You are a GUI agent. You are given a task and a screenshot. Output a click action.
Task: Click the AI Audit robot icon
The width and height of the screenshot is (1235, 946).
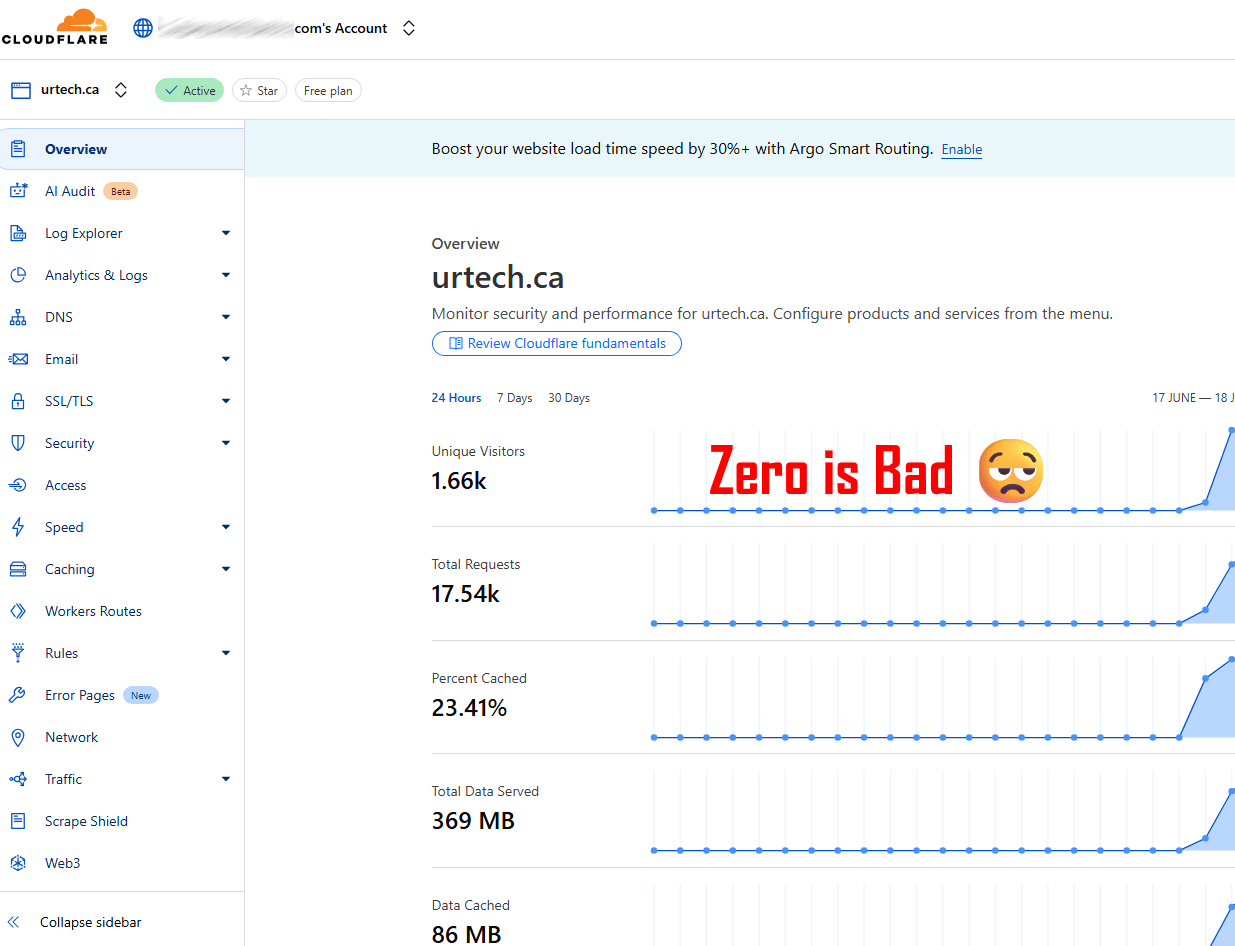18,191
